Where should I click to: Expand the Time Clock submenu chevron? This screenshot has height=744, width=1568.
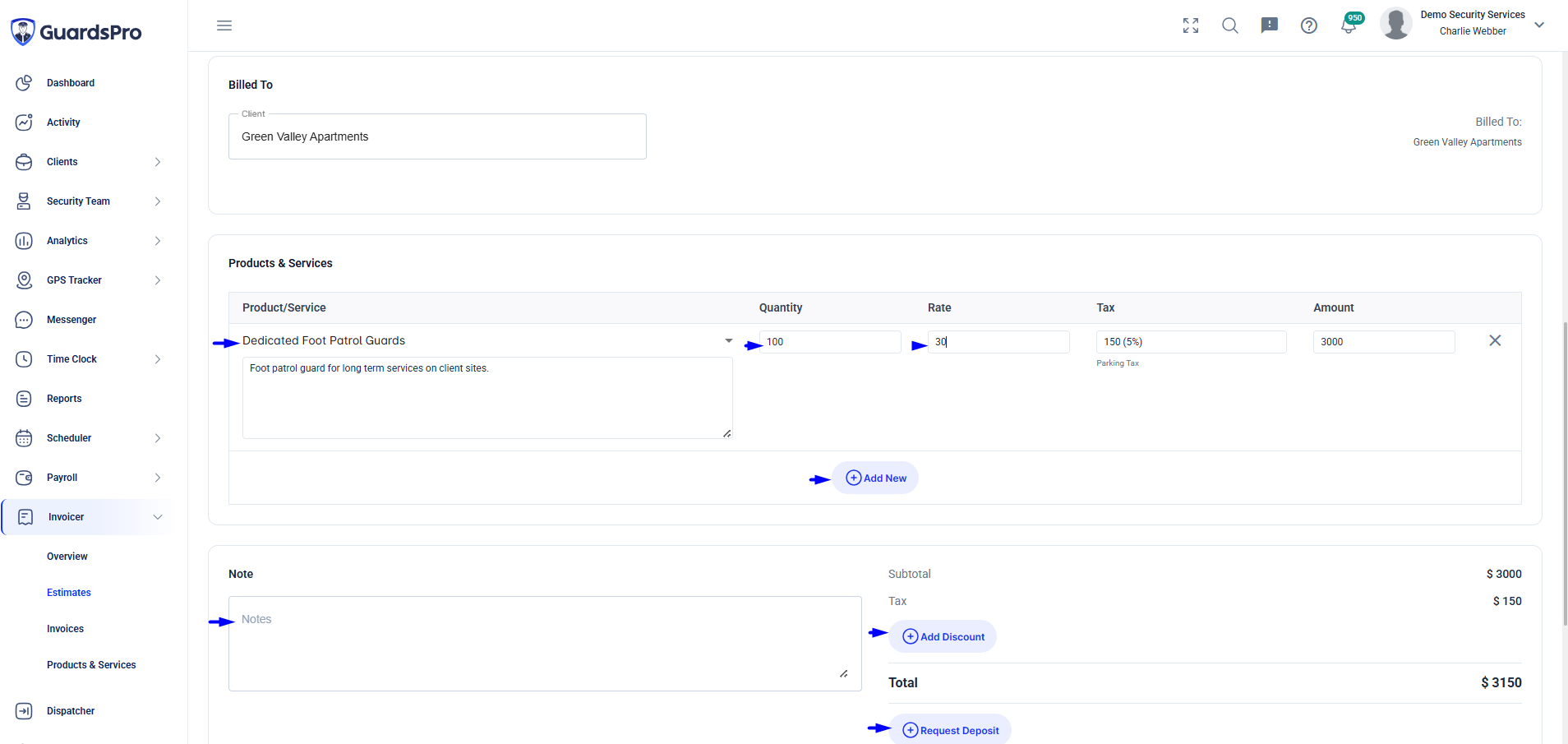[x=158, y=359]
